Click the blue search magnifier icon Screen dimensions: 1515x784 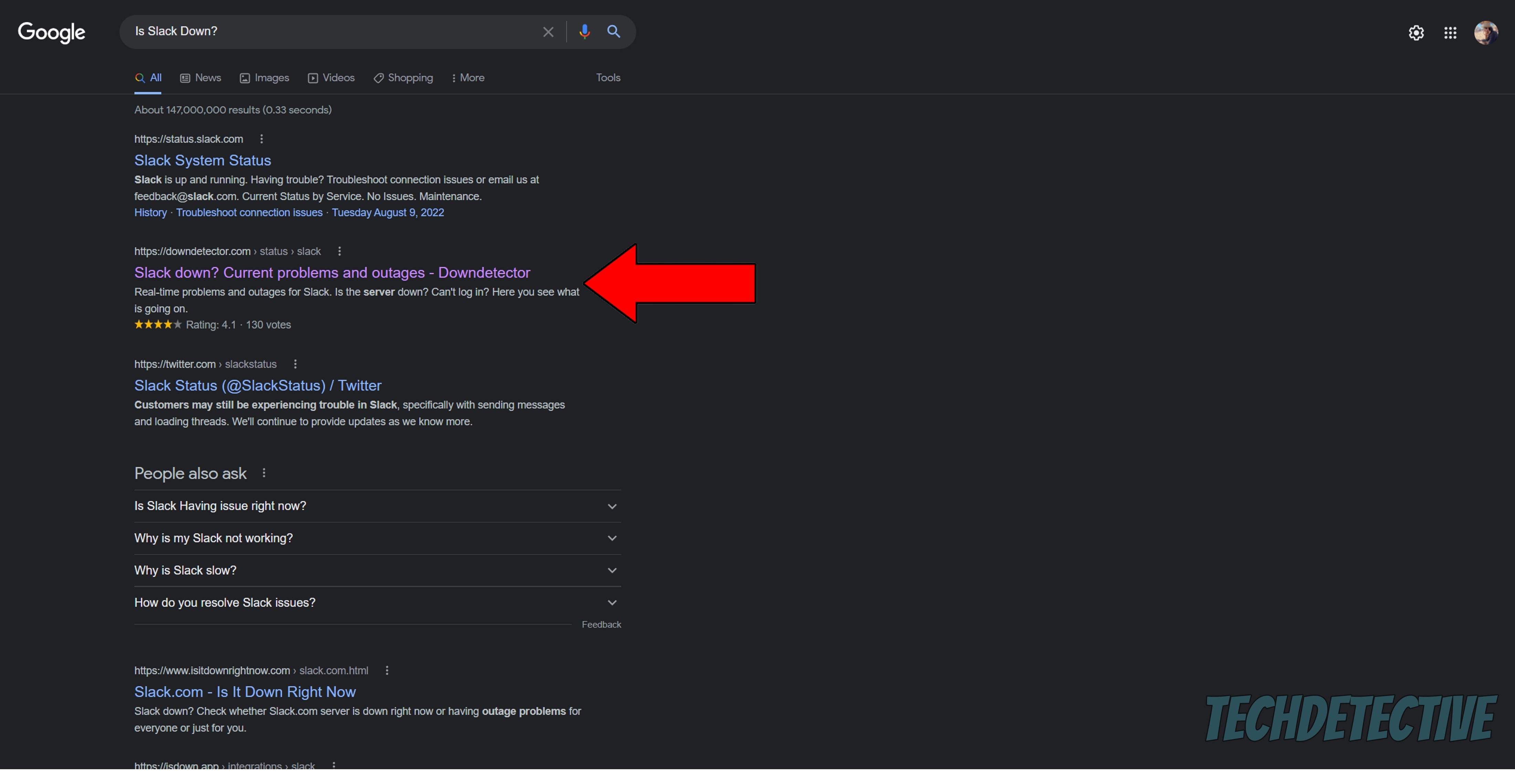coord(614,32)
